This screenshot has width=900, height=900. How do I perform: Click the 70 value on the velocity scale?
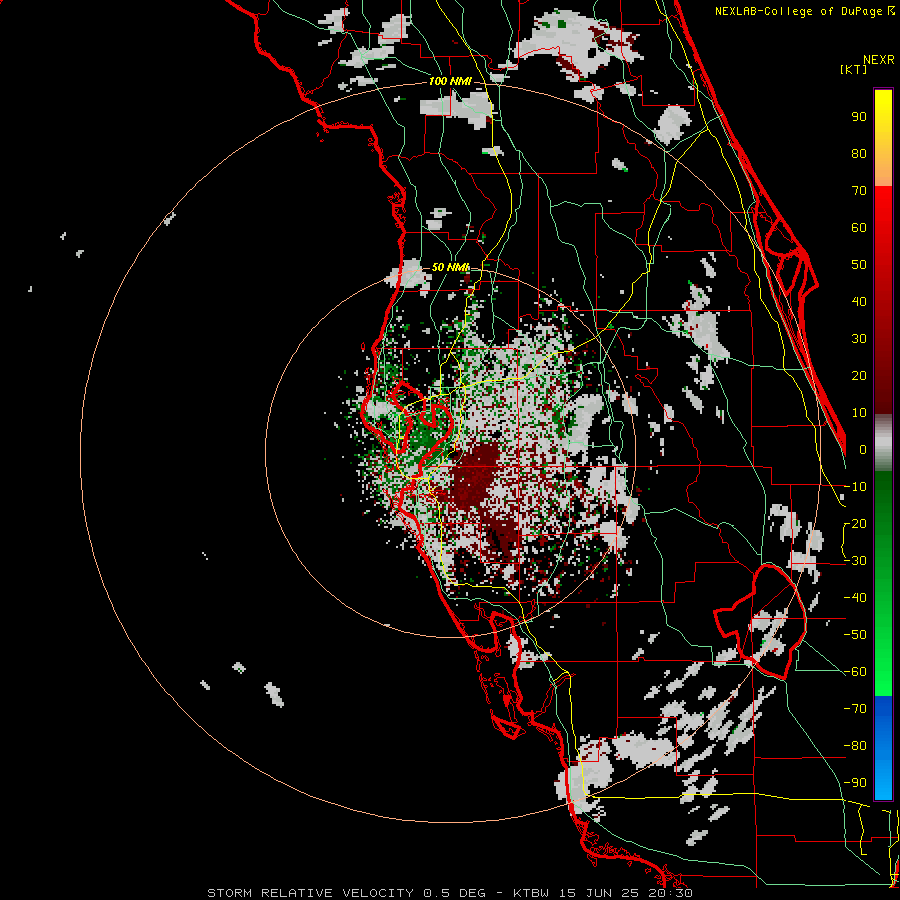pos(859,191)
